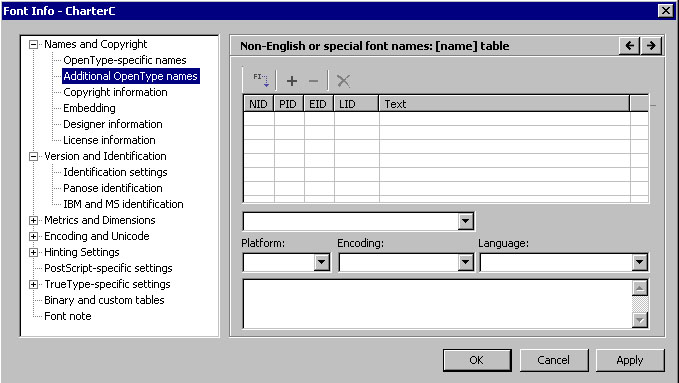Click the X clear all records icon
Image resolution: width=679 pixels, height=383 pixels.
pos(343,81)
